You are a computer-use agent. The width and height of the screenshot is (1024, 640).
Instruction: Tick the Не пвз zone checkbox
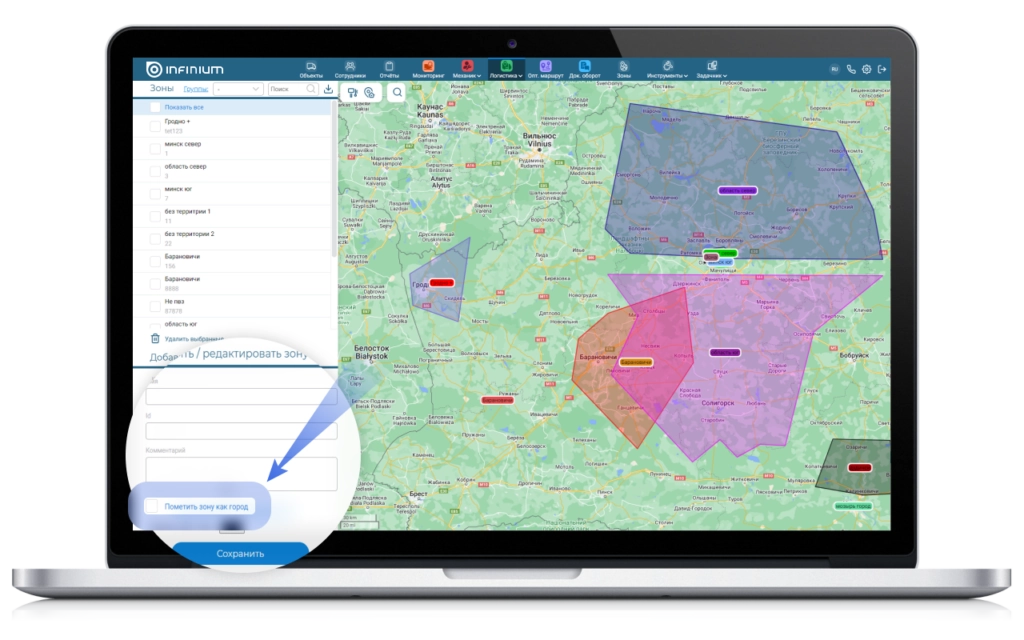pyautogui.click(x=155, y=306)
